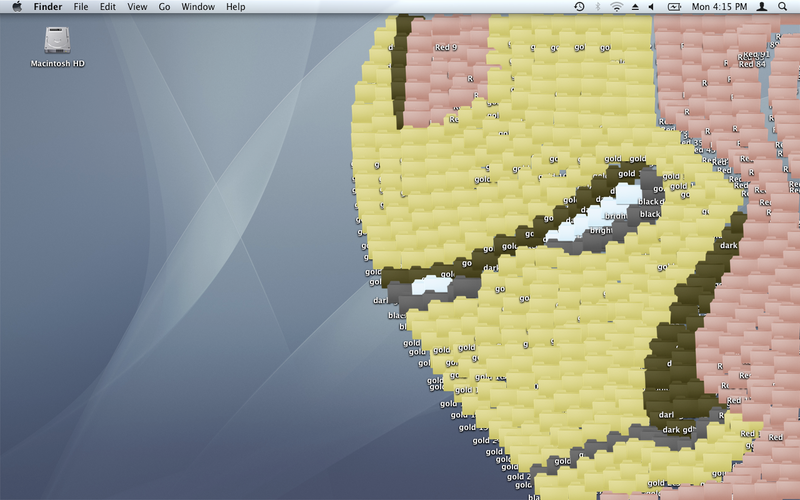800x500 pixels.
Task: Open the Wi-Fi status menu
Action: point(617,7)
